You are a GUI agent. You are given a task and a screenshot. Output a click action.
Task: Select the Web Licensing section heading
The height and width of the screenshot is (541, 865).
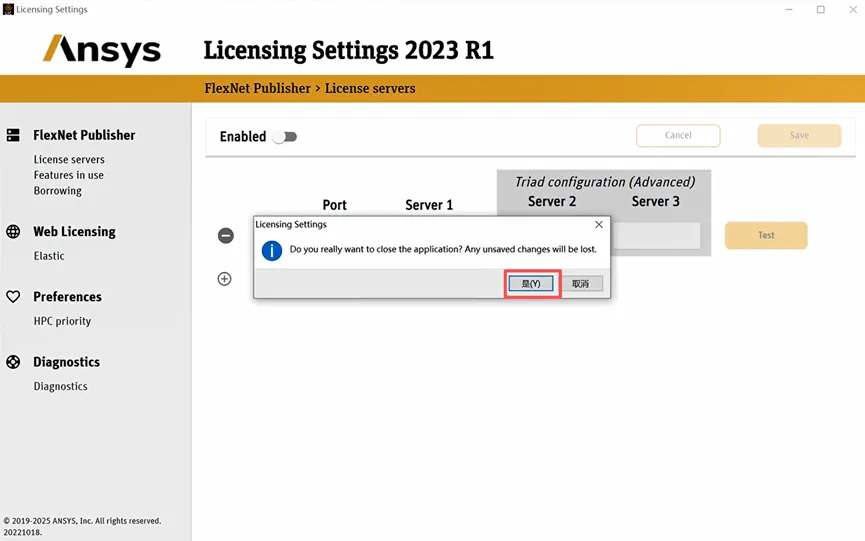74,232
